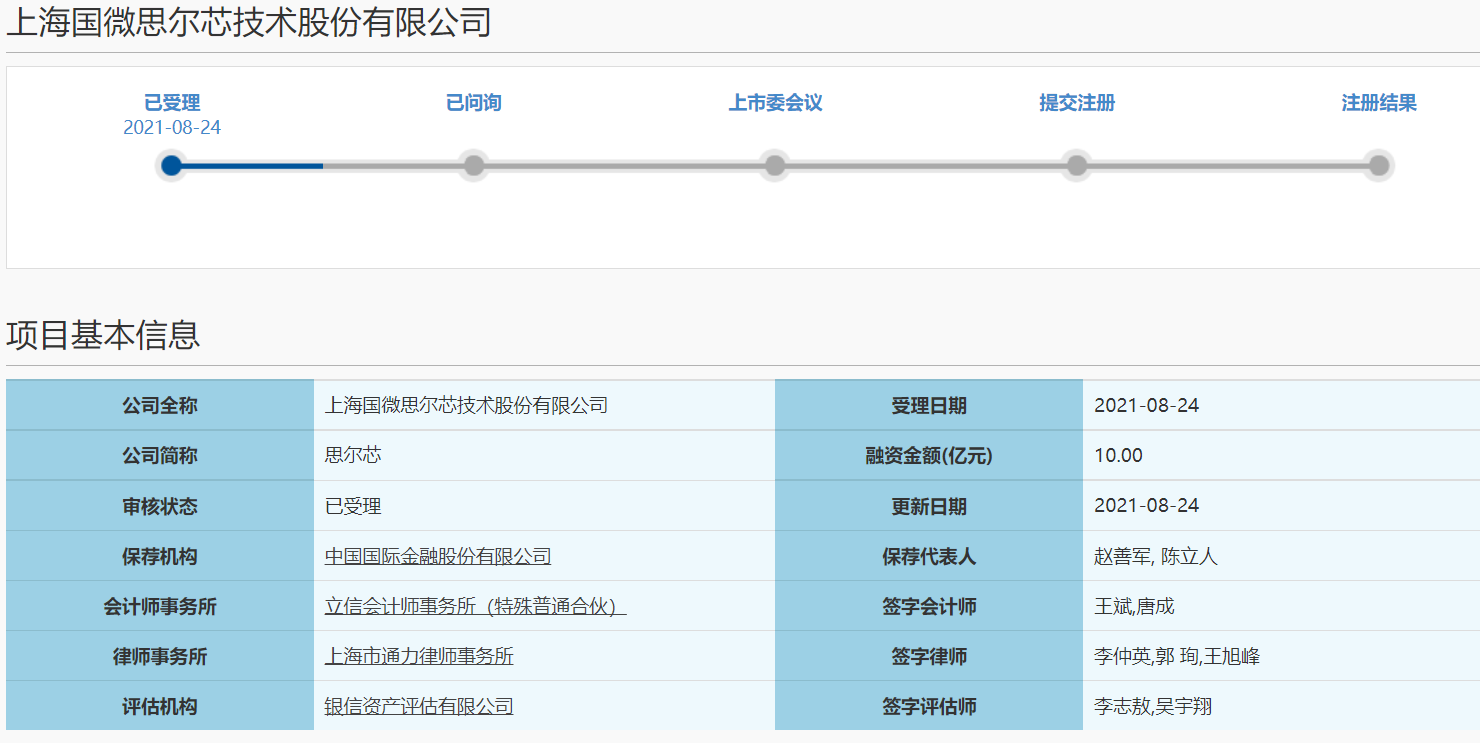Click the 保荐机构 header cell
This screenshot has width=1480, height=743.
[x=160, y=555]
